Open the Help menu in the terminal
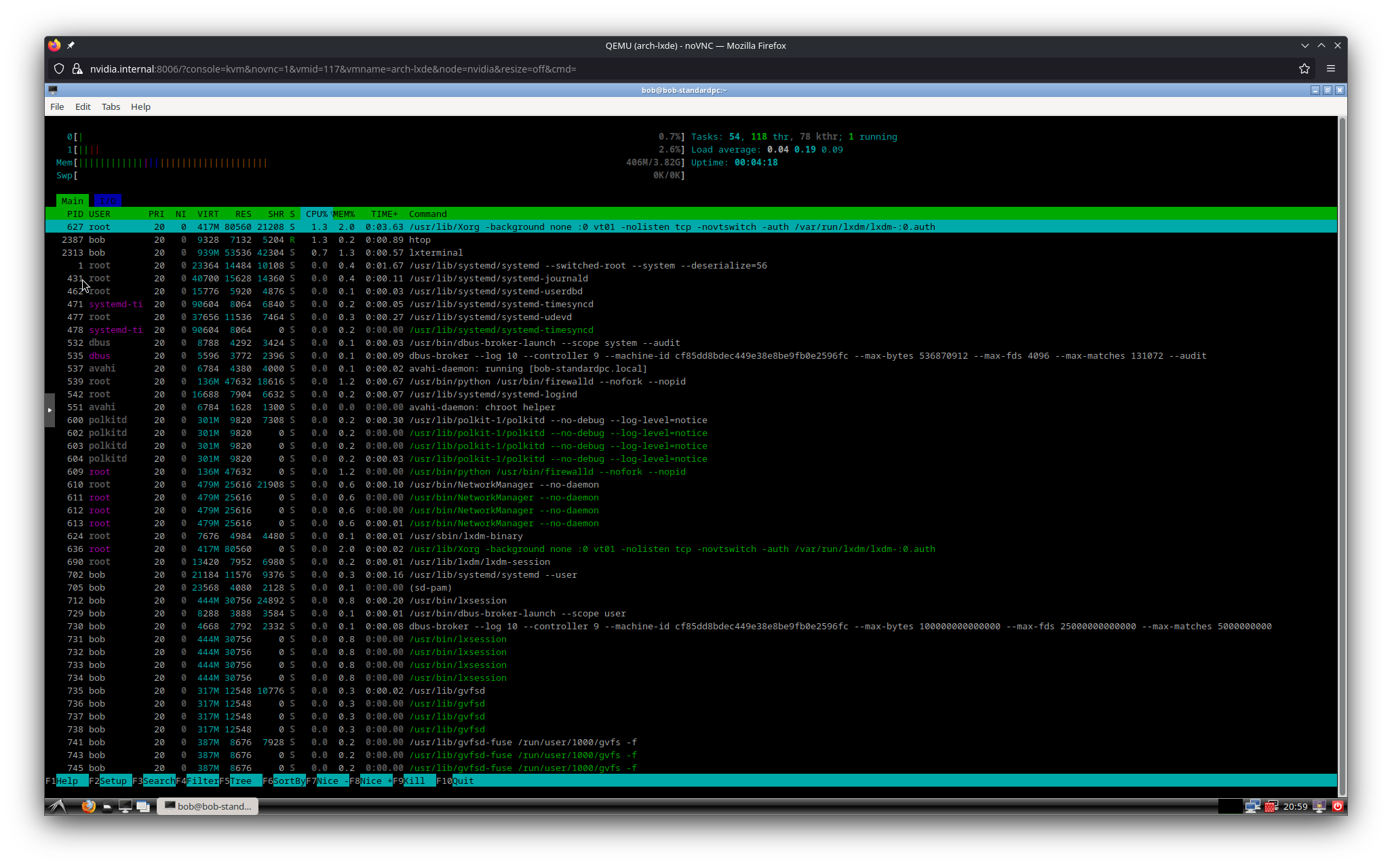The image size is (1392, 868). 140,106
